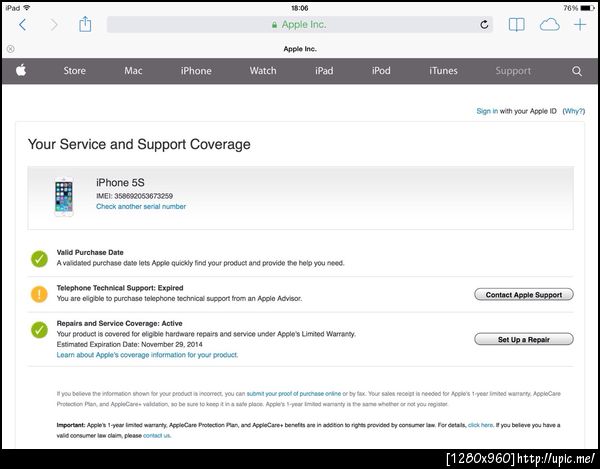
Task: Open the iPhone menu item
Action: [196, 71]
